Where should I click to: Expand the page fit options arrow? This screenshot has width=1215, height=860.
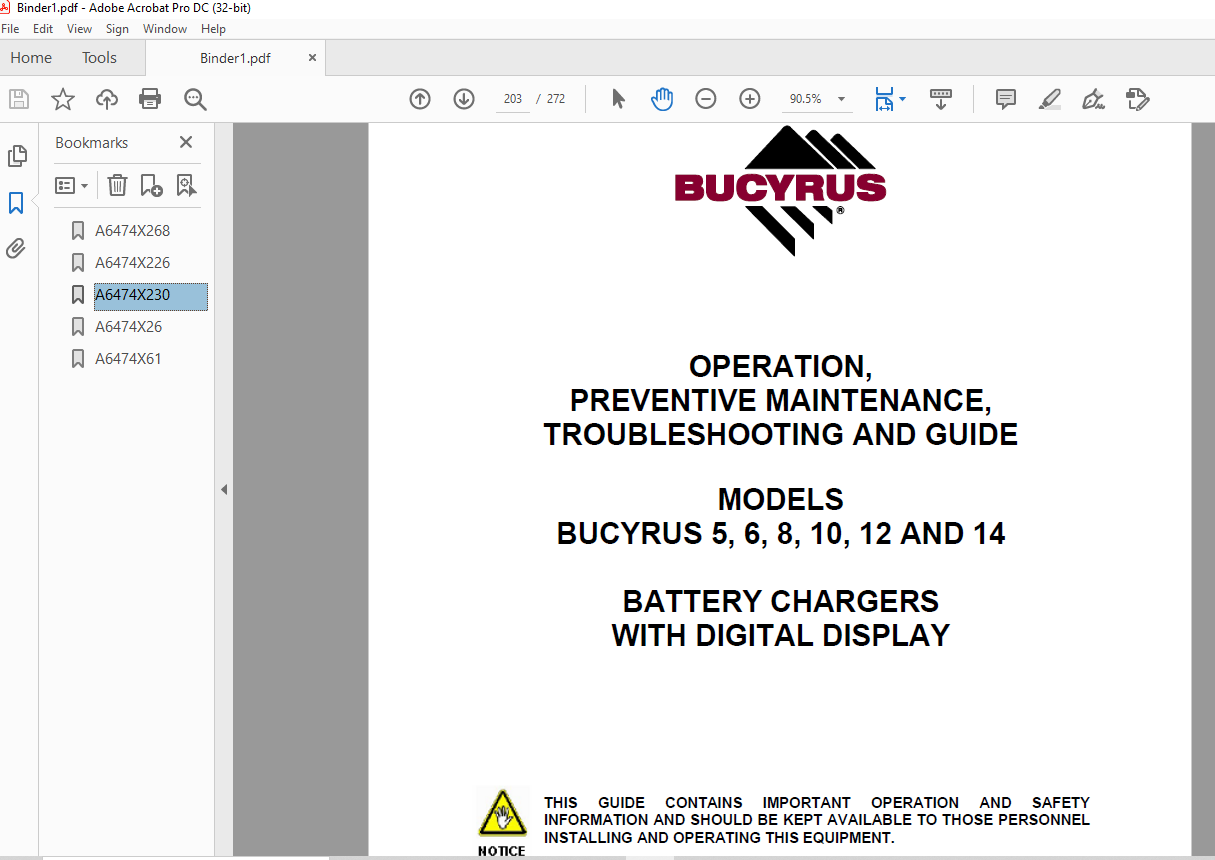tap(903, 99)
